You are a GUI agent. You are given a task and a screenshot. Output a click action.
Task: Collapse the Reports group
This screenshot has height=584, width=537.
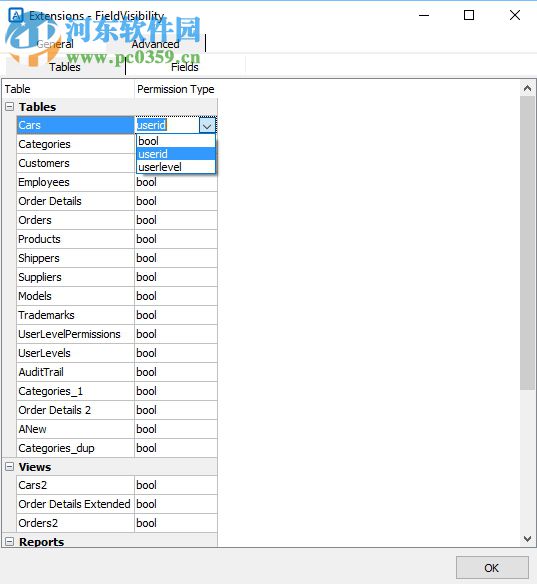click(x=10, y=542)
